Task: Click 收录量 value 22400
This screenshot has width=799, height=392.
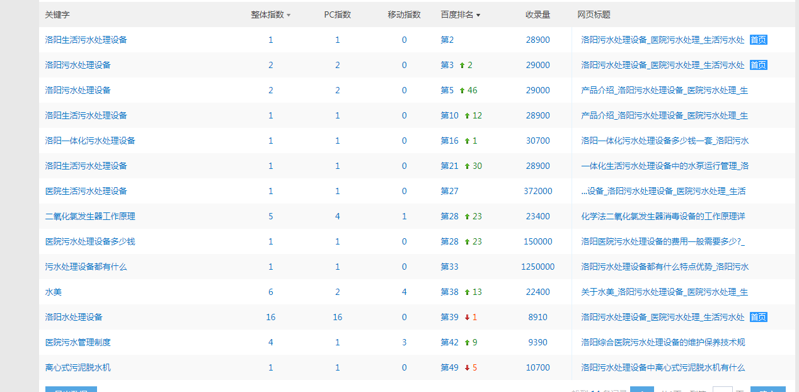Action: pyautogui.click(x=538, y=292)
